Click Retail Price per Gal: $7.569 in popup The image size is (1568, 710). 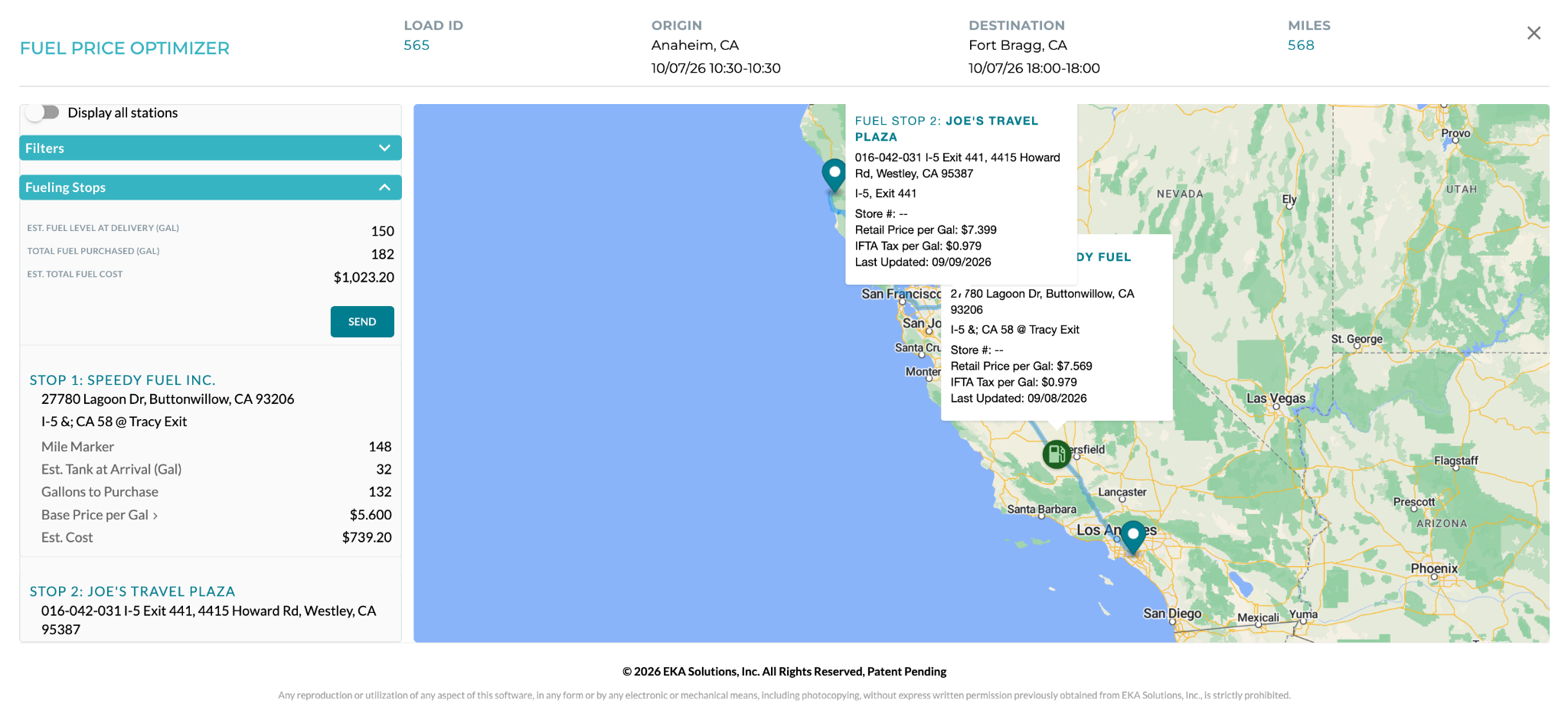click(x=1021, y=366)
